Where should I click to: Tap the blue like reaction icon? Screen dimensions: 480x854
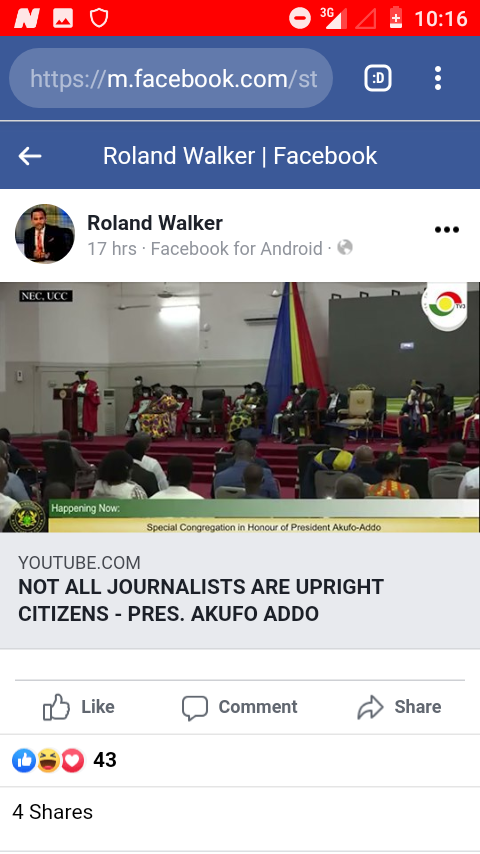coord(24,760)
